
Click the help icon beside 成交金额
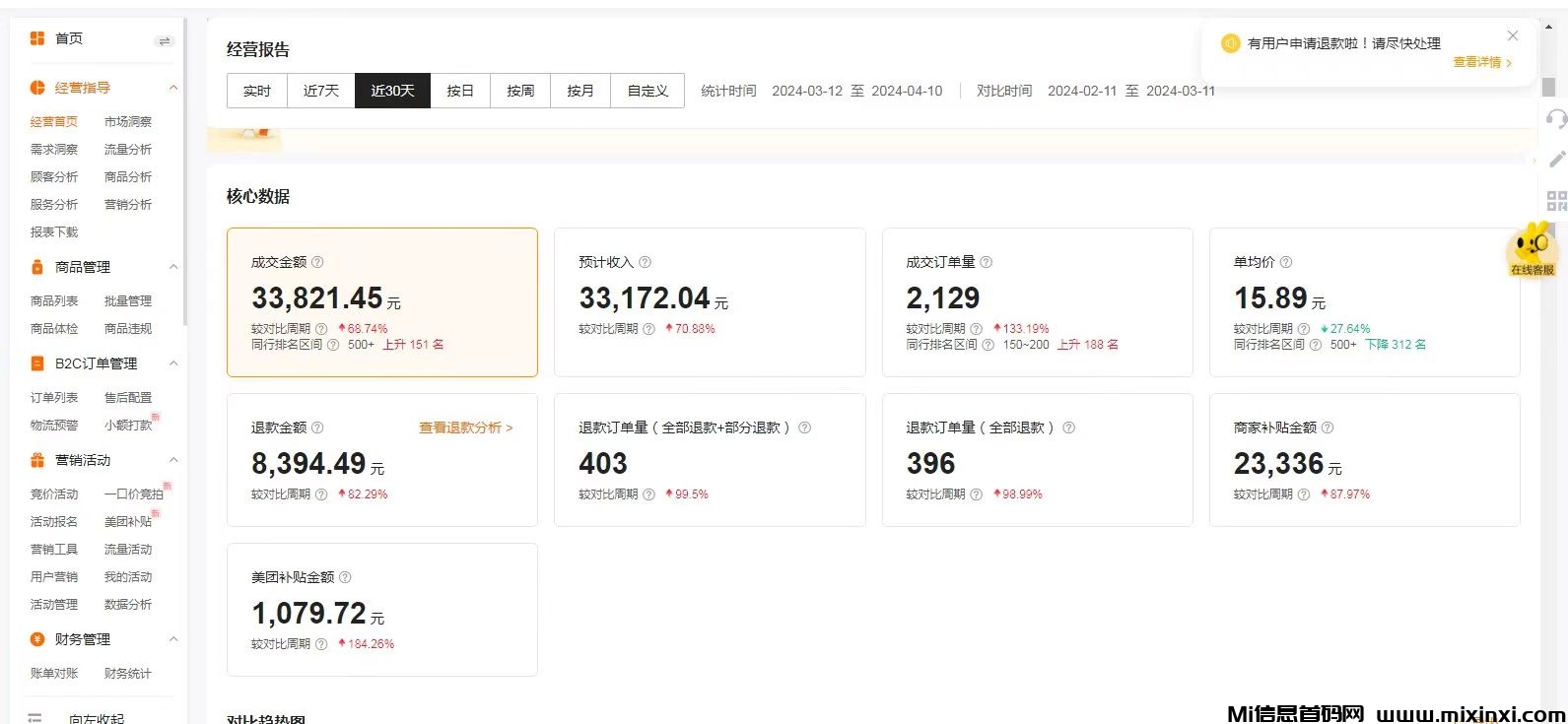tap(317, 262)
